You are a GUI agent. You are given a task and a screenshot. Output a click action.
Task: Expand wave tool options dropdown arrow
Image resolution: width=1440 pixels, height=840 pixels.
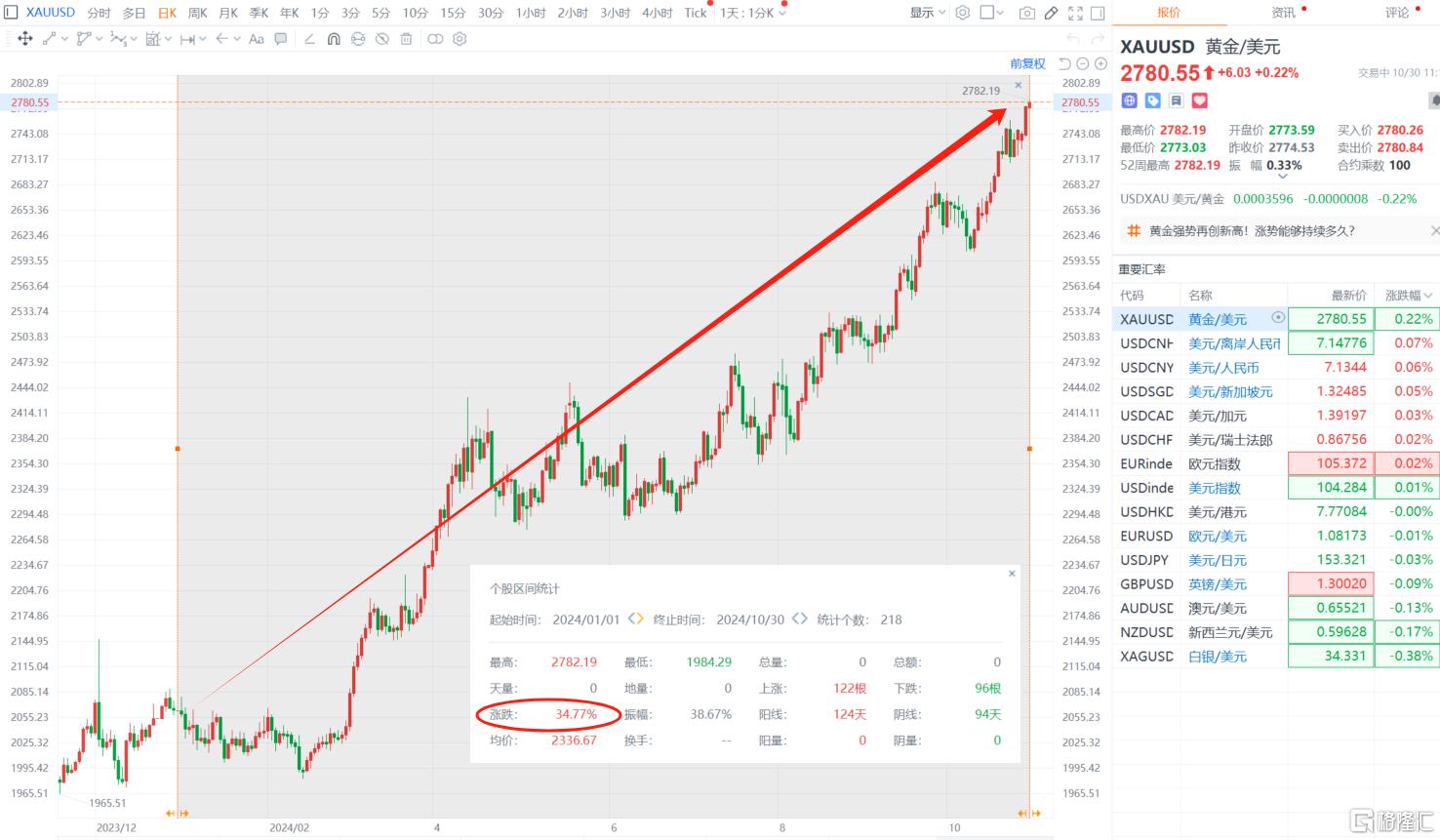tap(134, 39)
